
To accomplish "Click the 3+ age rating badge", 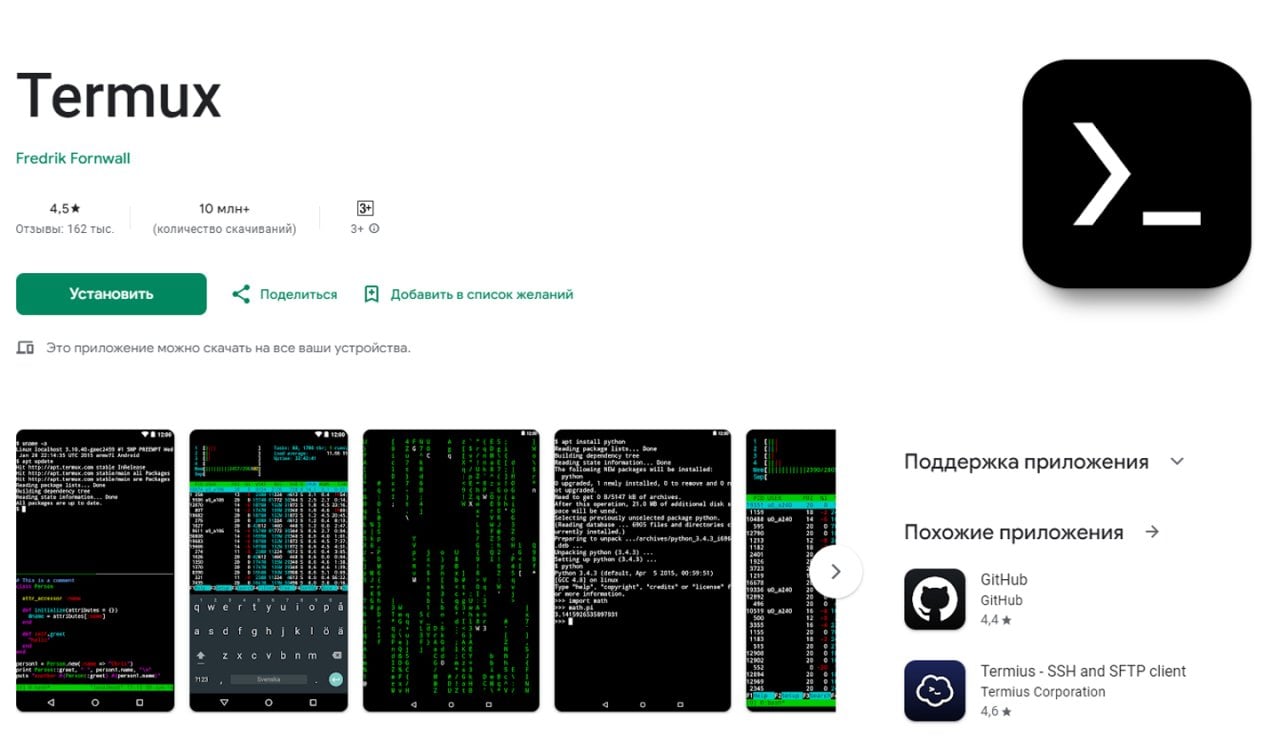I will (x=364, y=208).
